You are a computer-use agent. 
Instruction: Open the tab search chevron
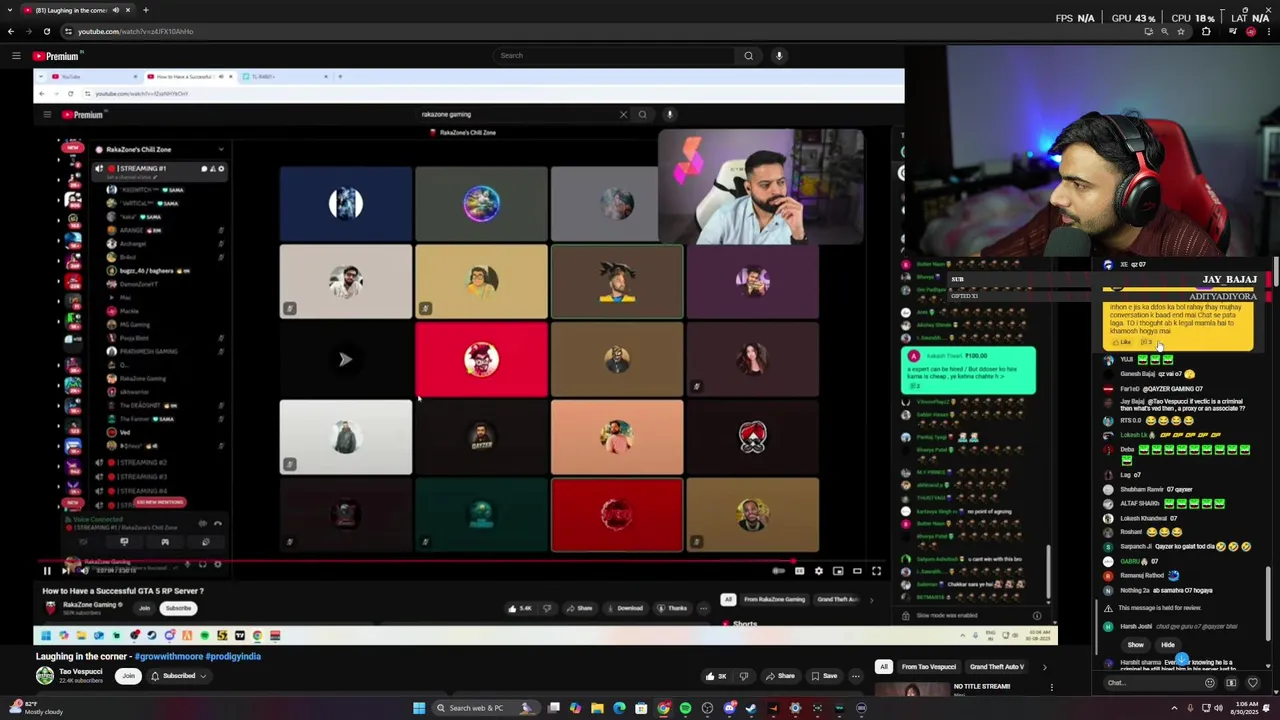click(9, 10)
